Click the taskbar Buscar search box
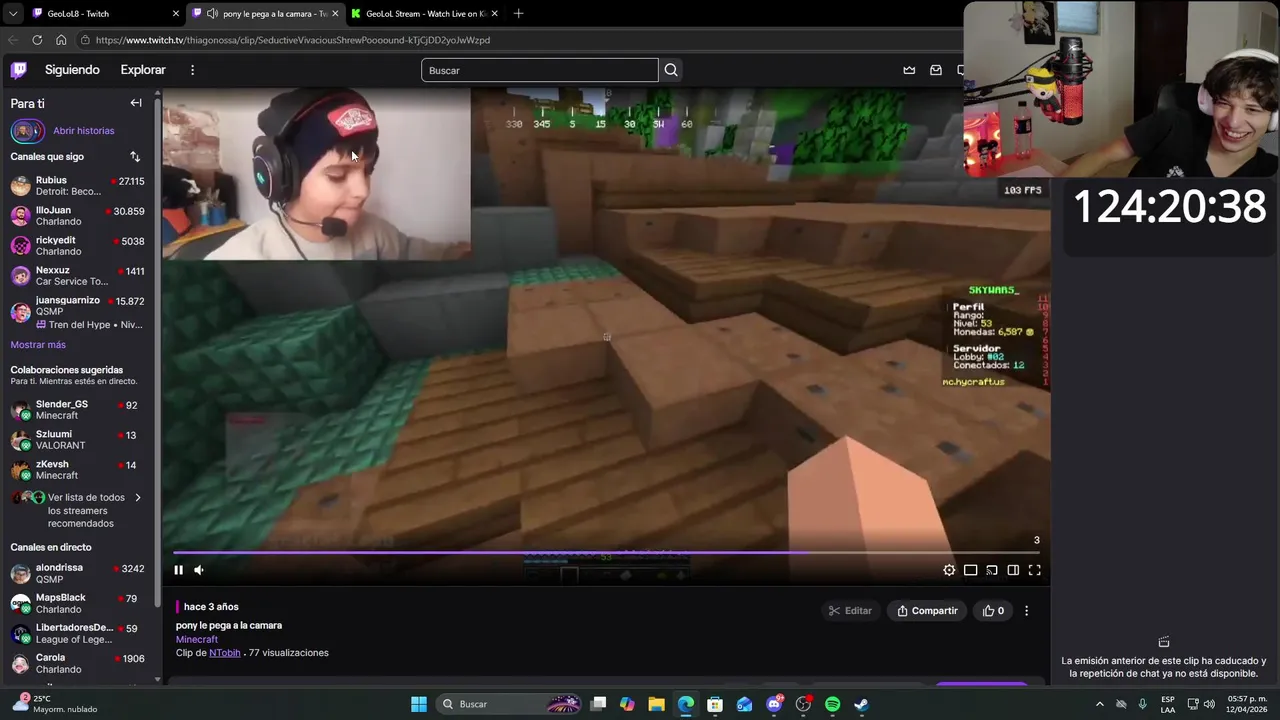Viewport: 1280px width, 720px height. [510, 704]
